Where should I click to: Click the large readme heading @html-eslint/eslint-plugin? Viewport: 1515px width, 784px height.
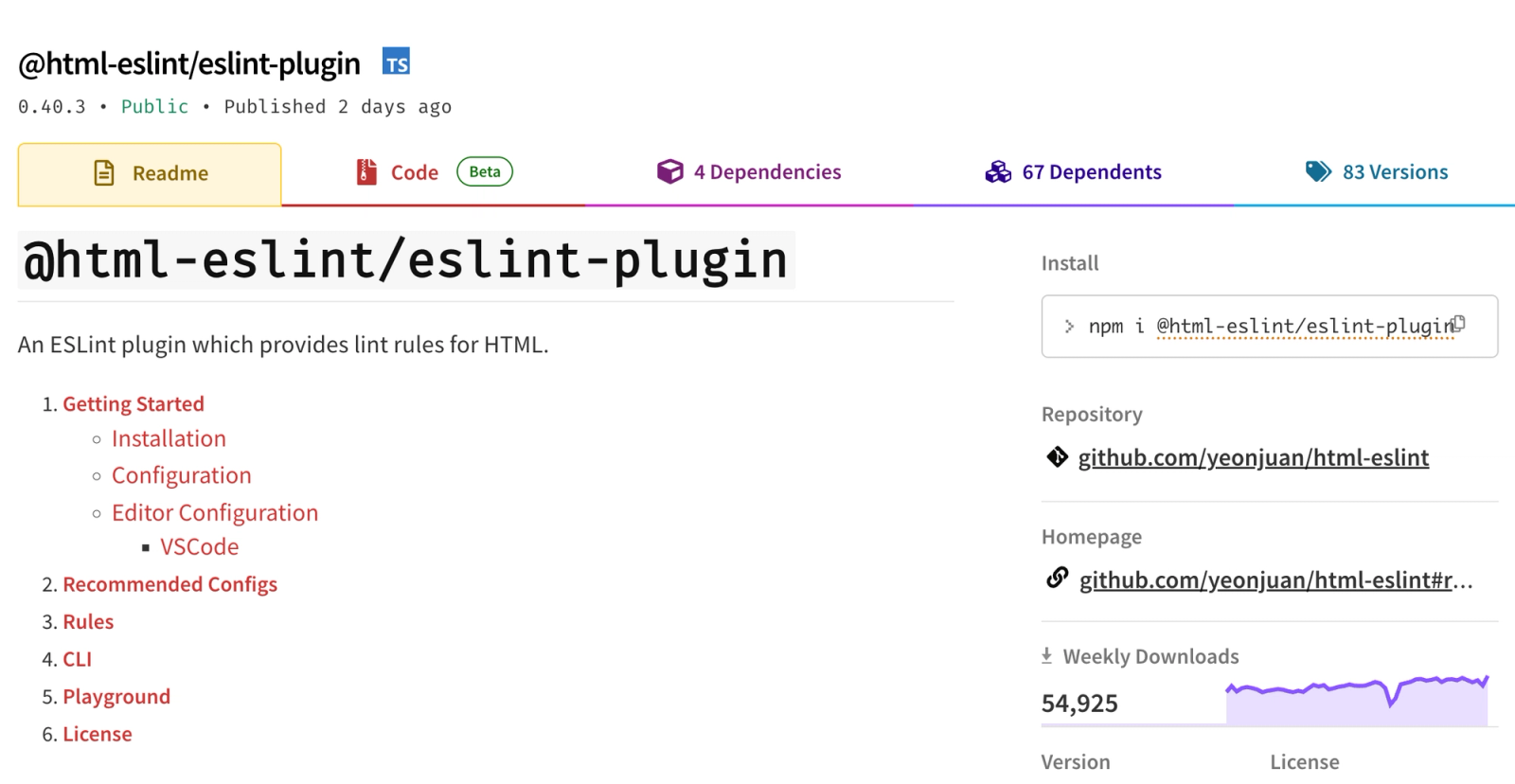click(406, 259)
